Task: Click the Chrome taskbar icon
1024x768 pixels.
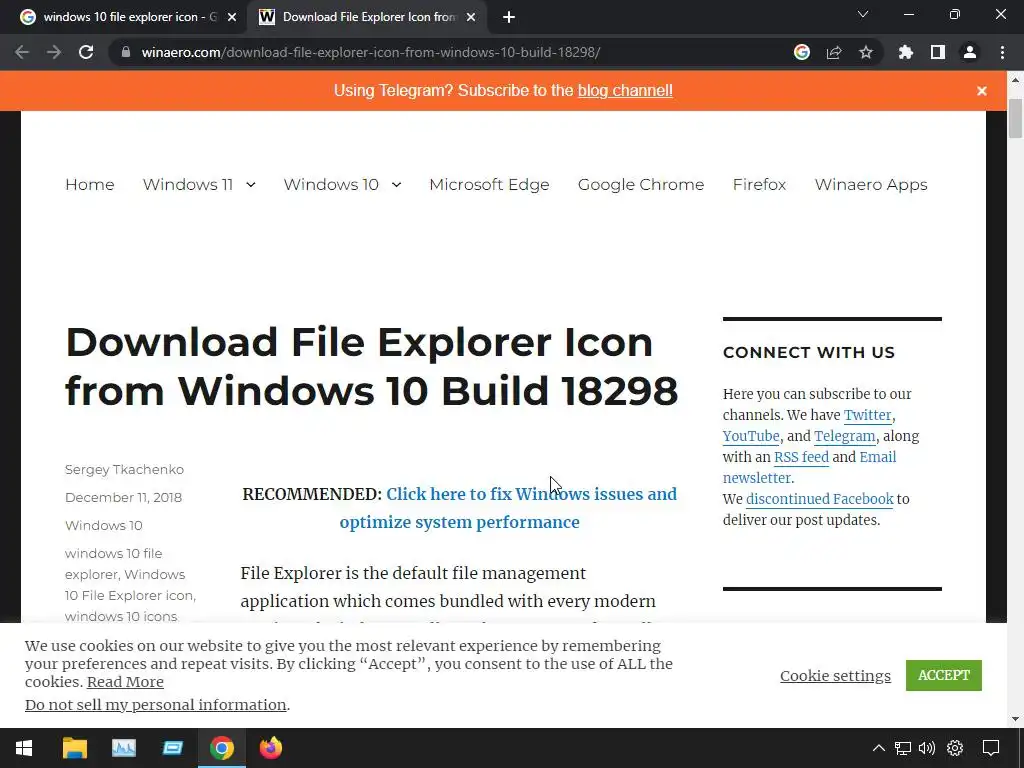Action: coord(221,748)
